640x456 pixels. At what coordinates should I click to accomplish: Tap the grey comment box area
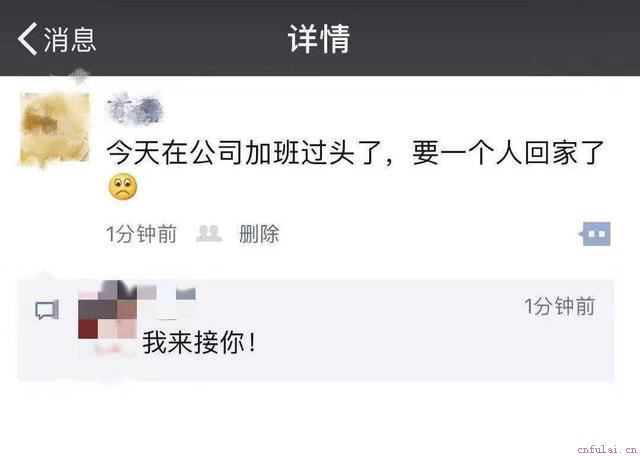(316, 330)
